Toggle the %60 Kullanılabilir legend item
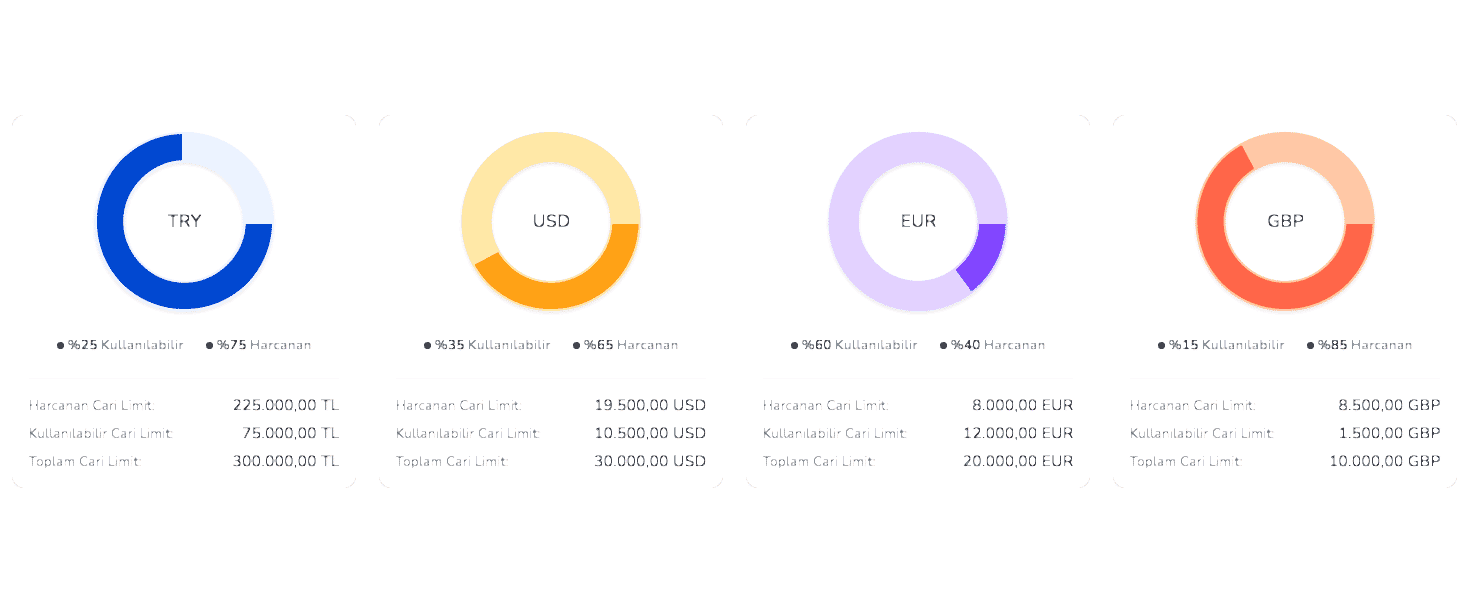1468x602 pixels. click(x=855, y=345)
